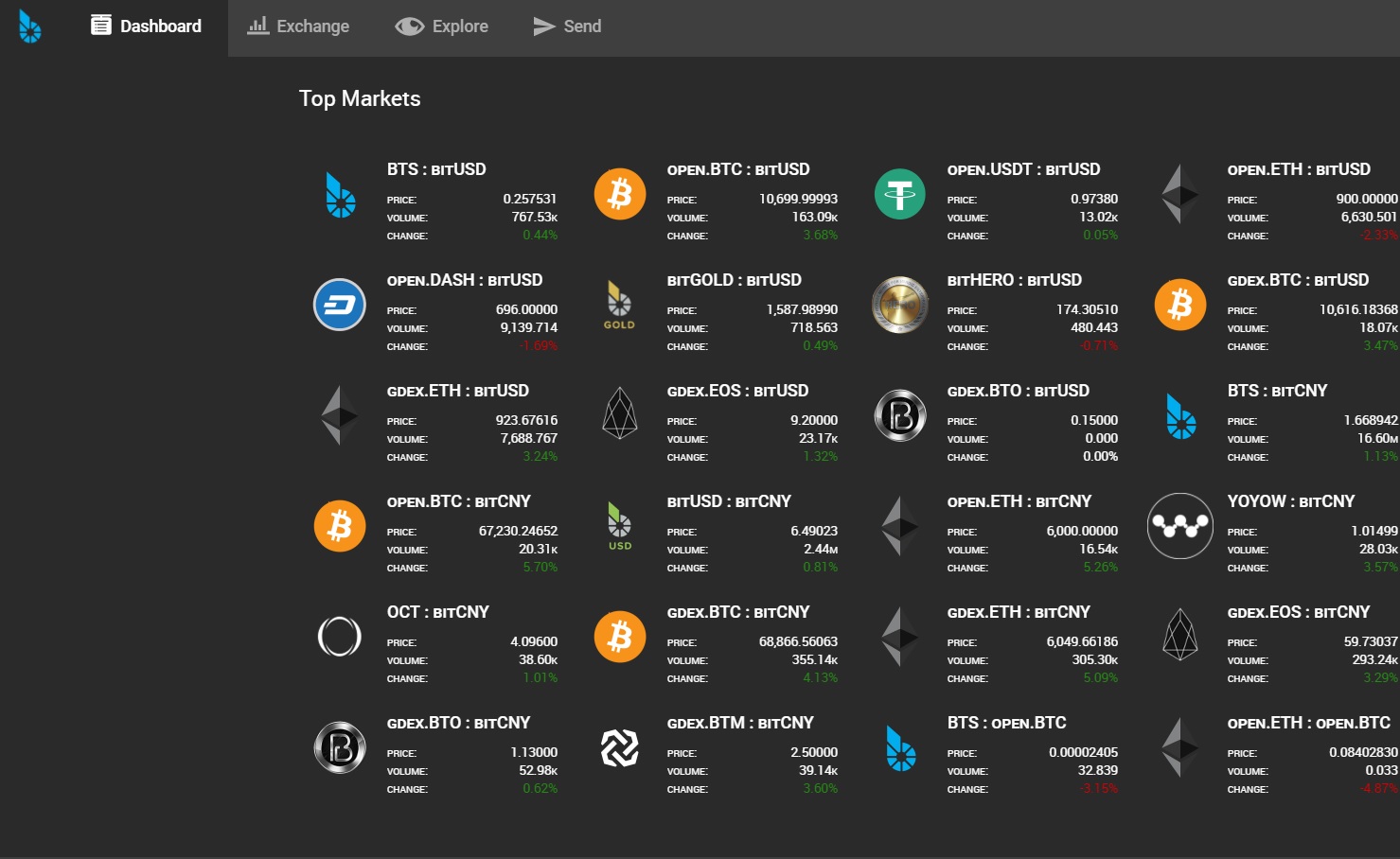1400x859 pixels.
Task: Click the 9,139.714 volume for OPEN.DASH
Action: [x=529, y=327]
